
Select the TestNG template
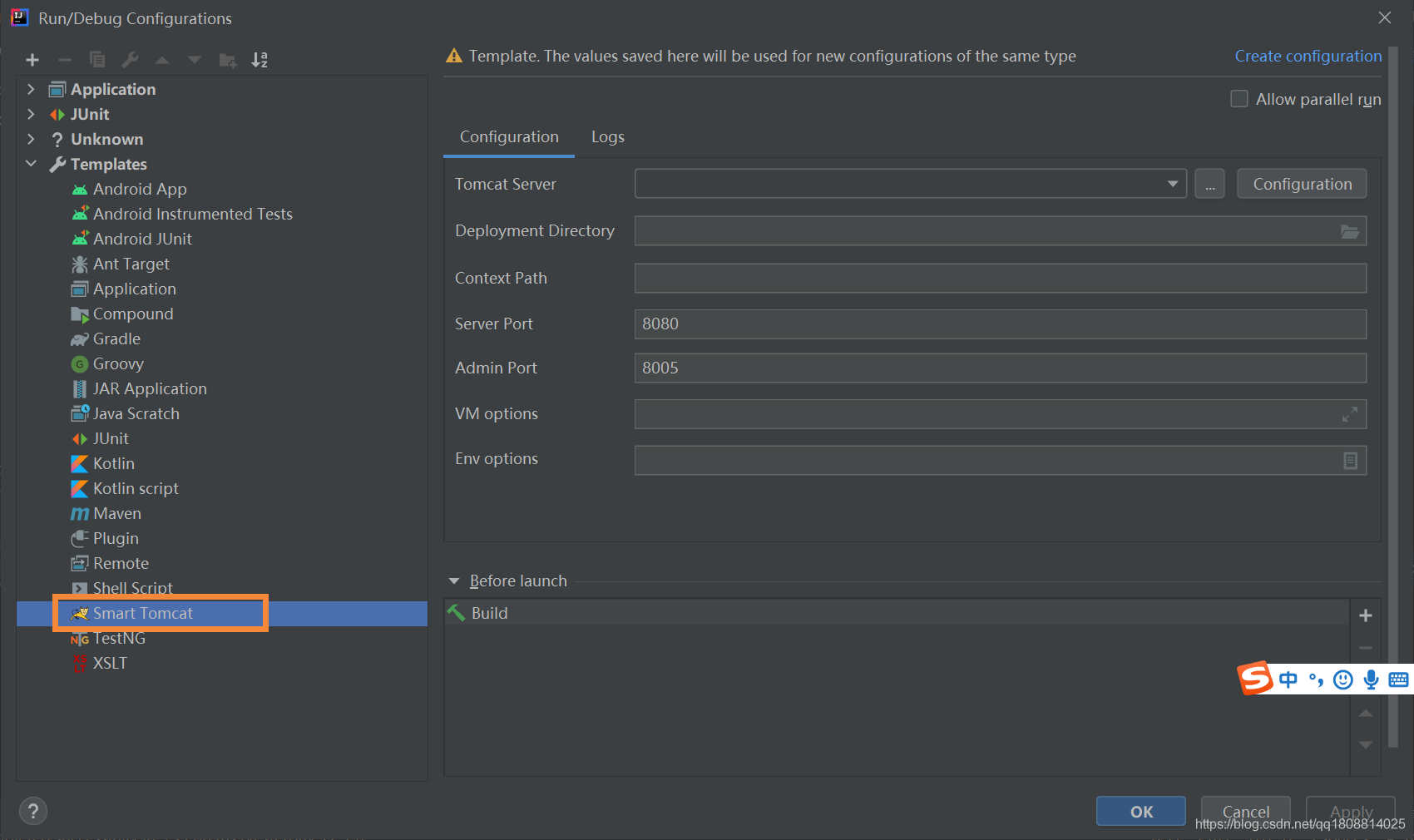click(x=119, y=639)
